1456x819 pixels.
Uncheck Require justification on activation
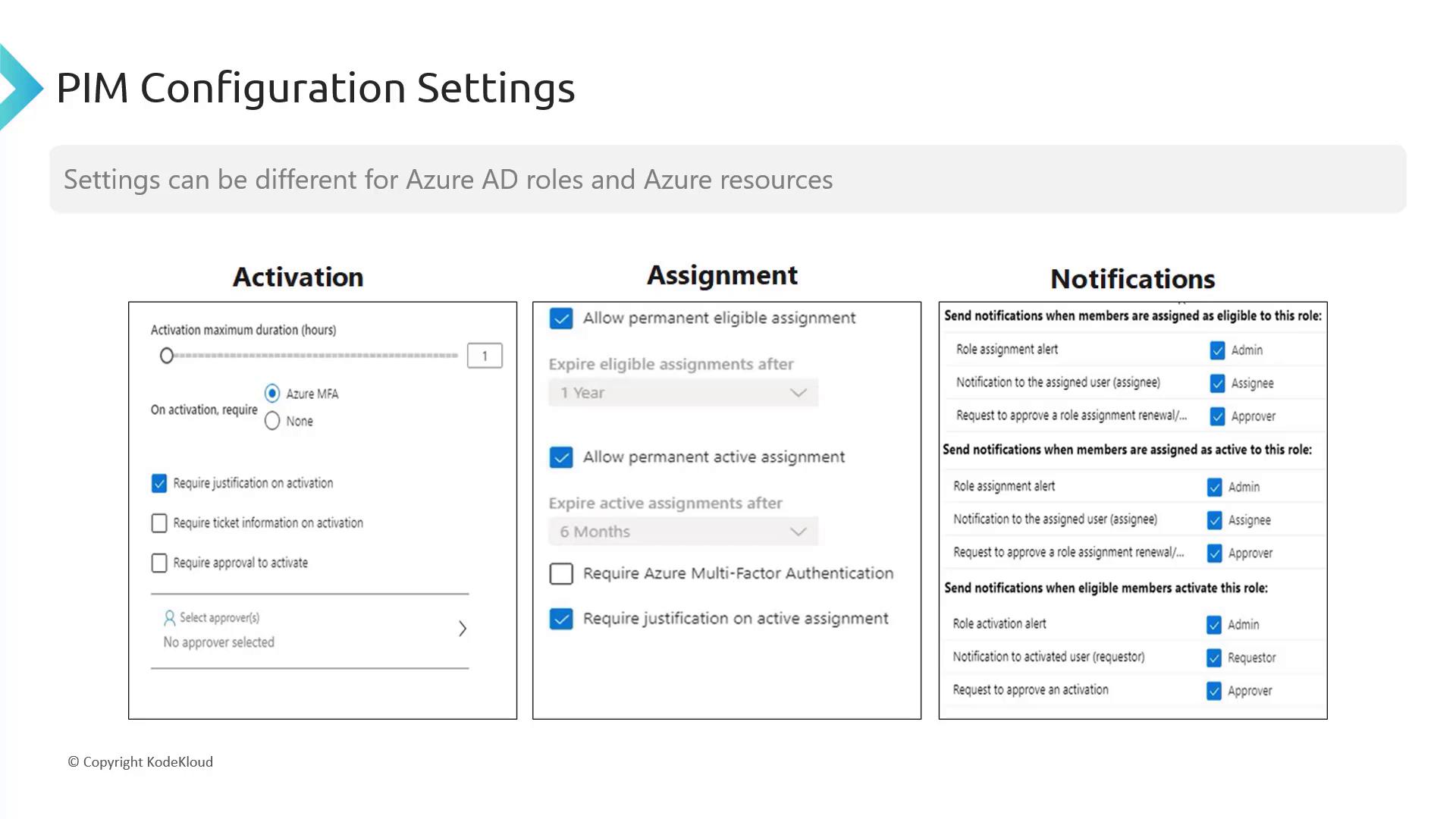[x=159, y=484]
